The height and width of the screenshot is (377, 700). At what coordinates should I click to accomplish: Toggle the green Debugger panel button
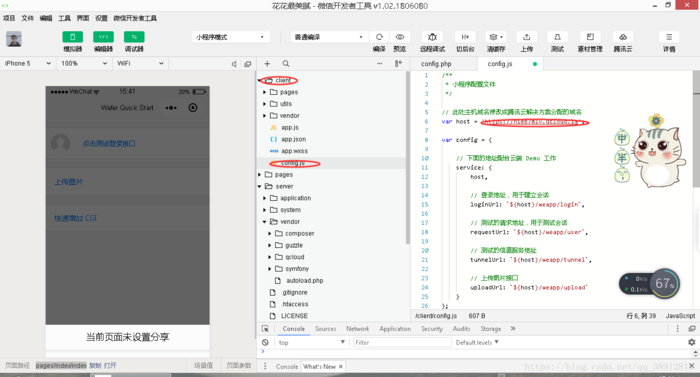pyautogui.click(x=134, y=37)
